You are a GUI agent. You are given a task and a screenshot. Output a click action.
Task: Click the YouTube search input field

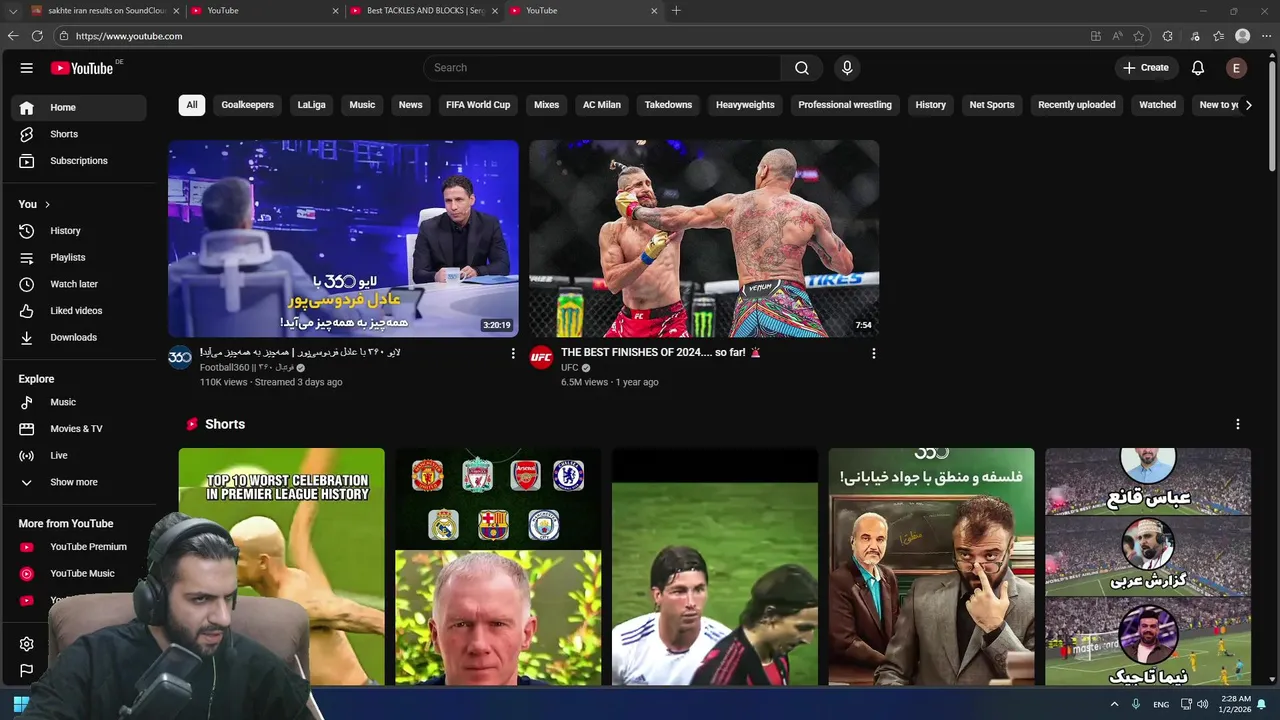[602, 68]
